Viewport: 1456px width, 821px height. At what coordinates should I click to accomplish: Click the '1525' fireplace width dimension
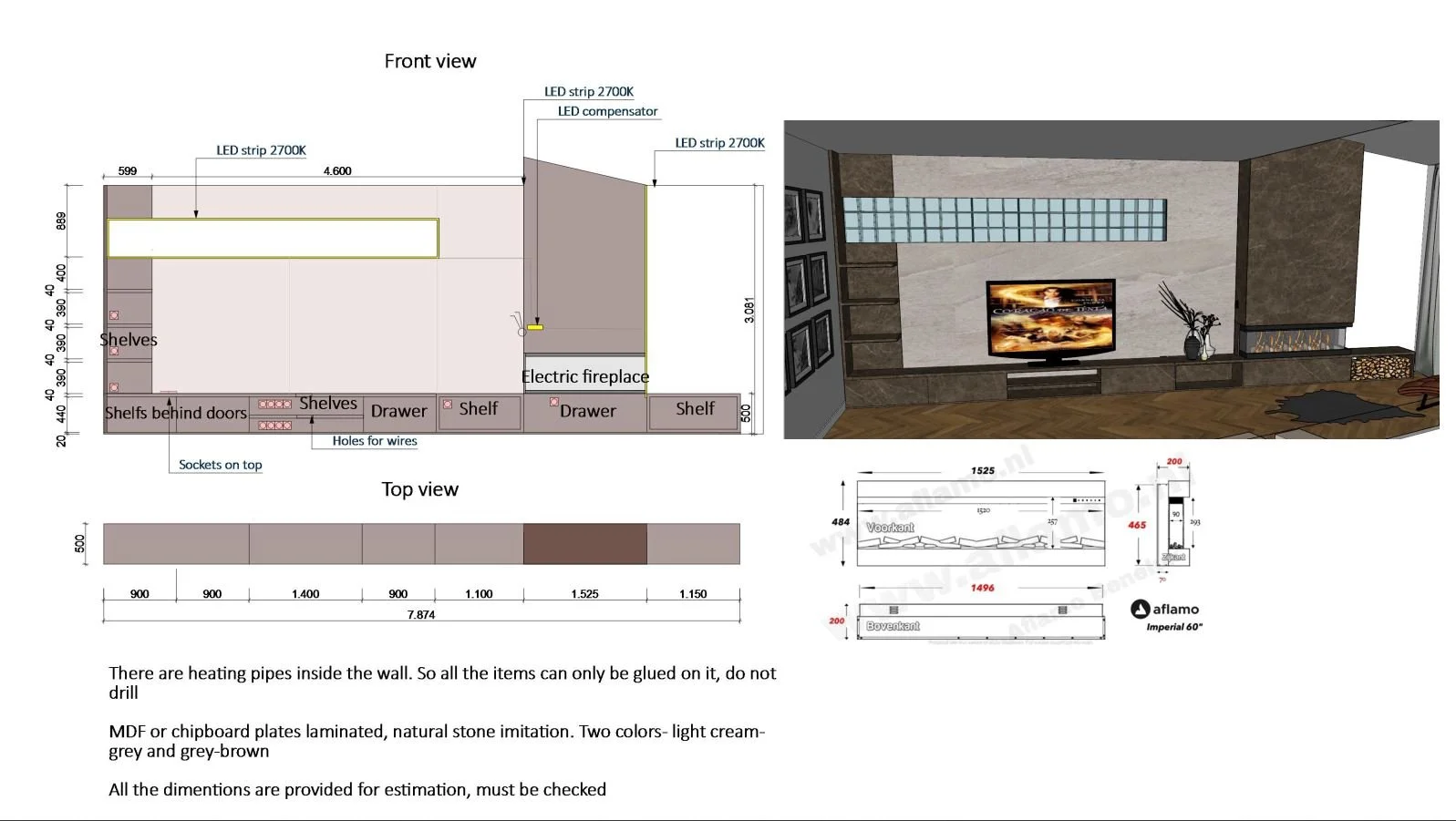click(983, 471)
